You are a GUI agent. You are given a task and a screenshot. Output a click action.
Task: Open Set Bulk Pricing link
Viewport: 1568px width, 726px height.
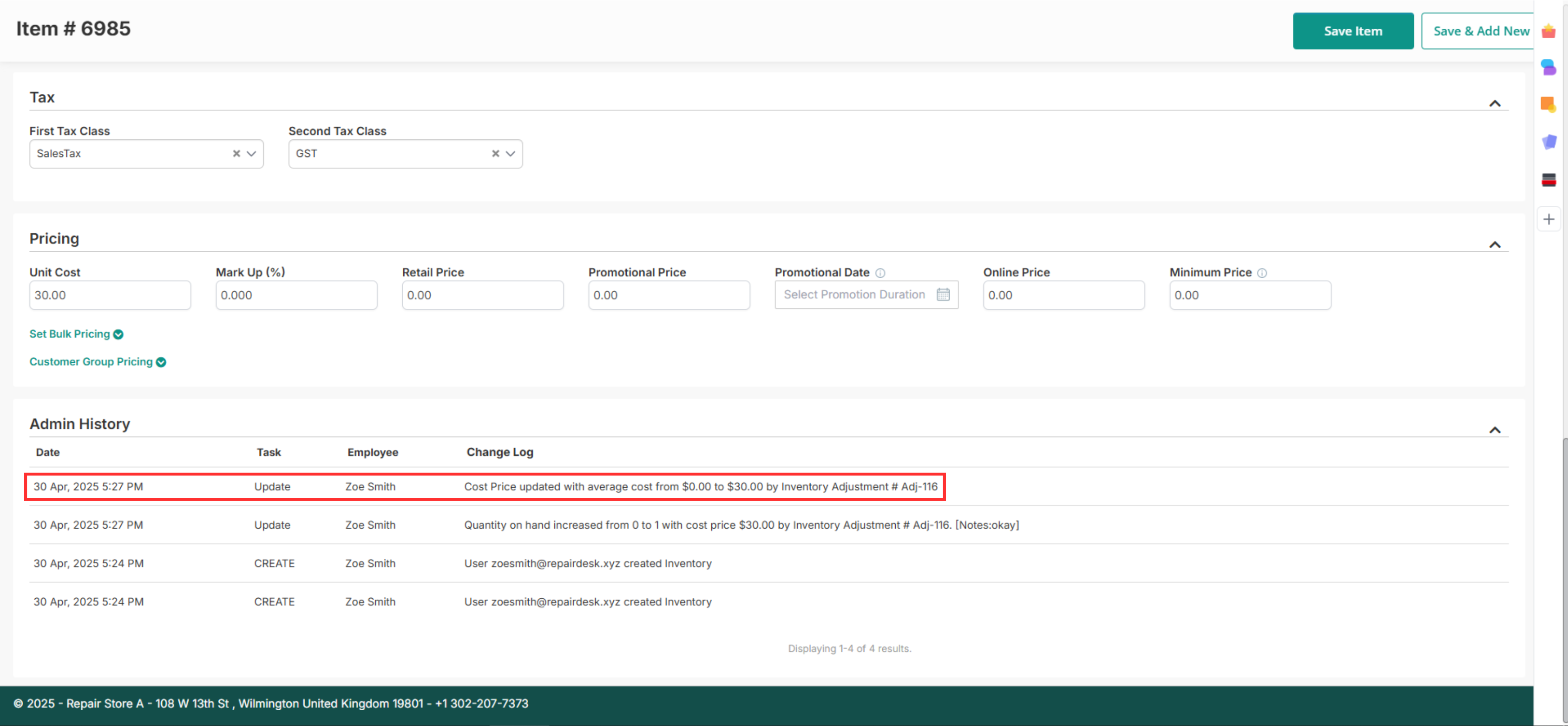[69, 334]
